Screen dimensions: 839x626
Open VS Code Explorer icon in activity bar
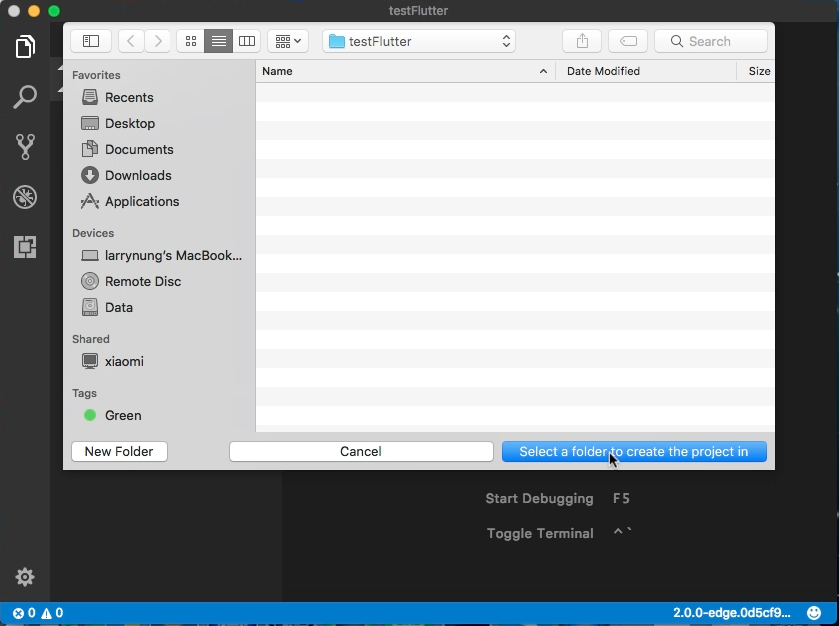(x=25, y=47)
